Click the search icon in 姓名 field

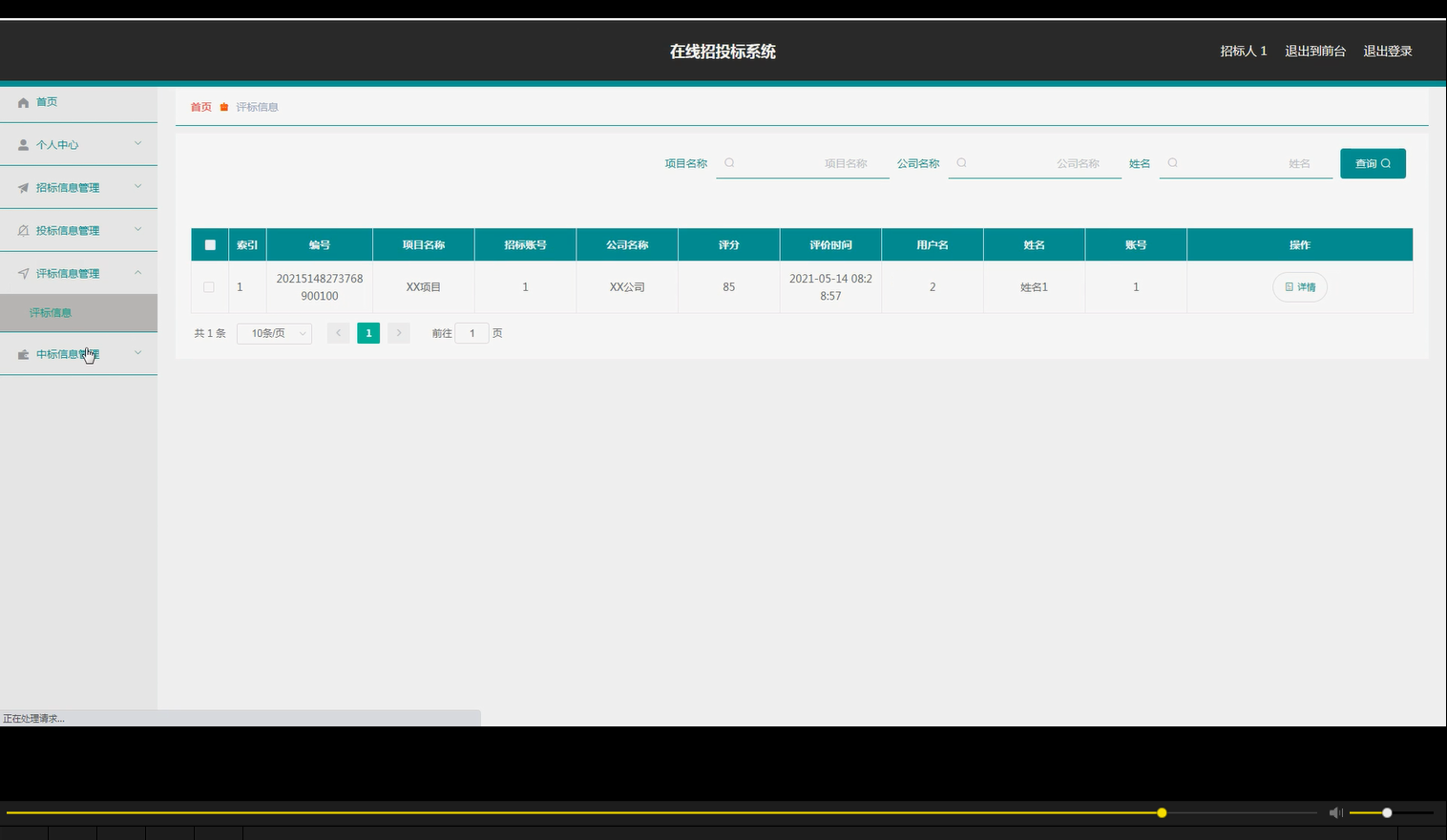click(x=1172, y=163)
